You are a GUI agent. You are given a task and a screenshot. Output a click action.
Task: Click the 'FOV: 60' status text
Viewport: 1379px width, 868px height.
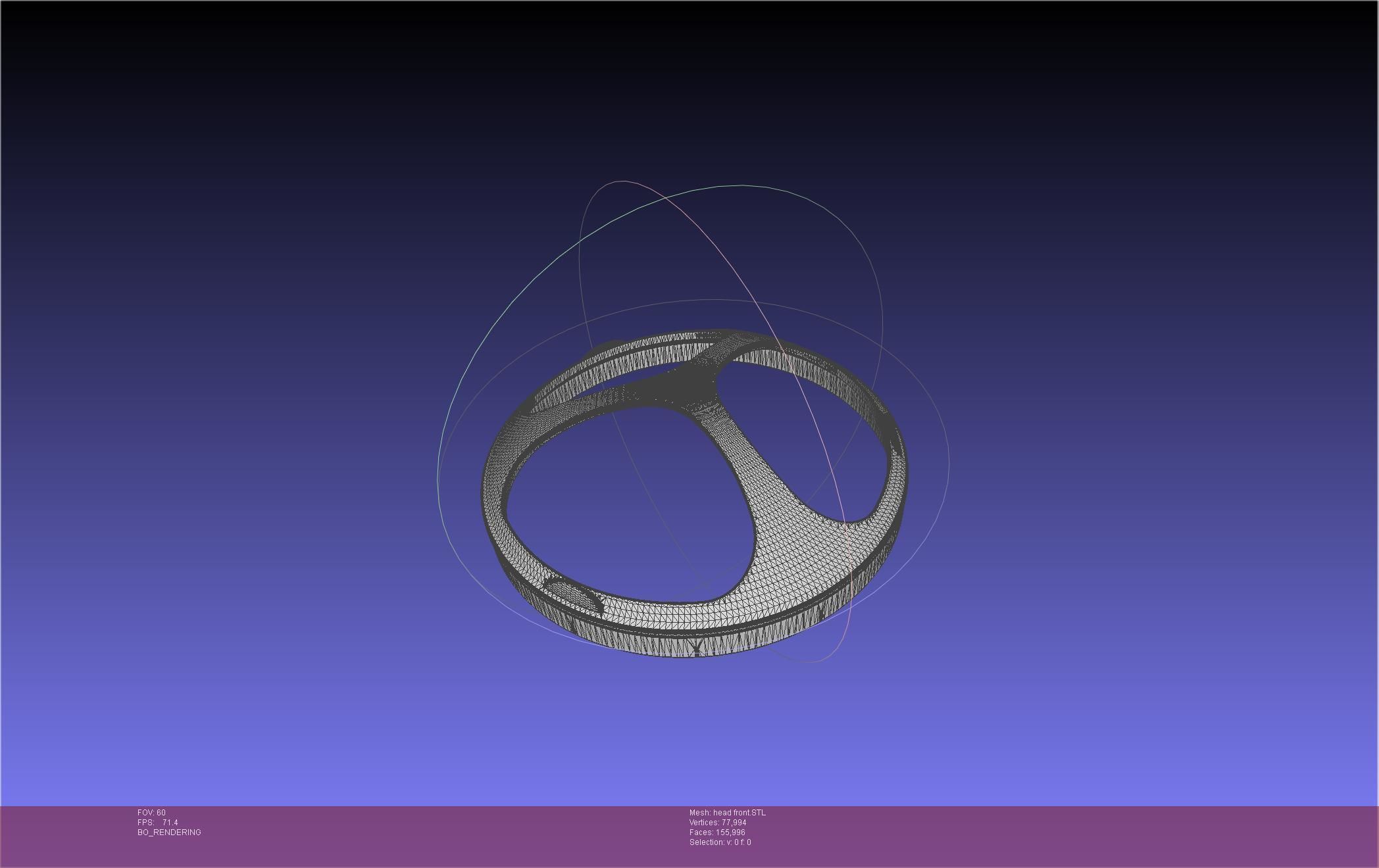point(151,813)
